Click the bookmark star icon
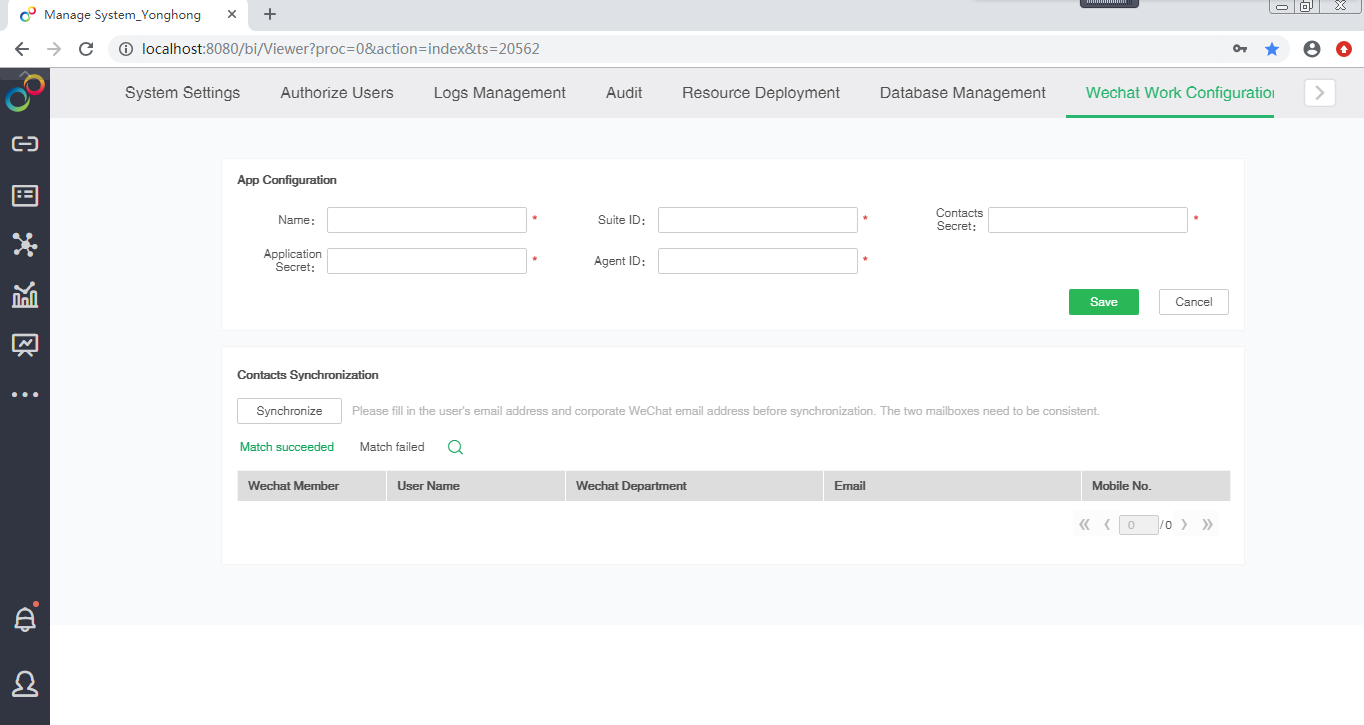The width and height of the screenshot is (1364, 725). [x=1272, y=48]
